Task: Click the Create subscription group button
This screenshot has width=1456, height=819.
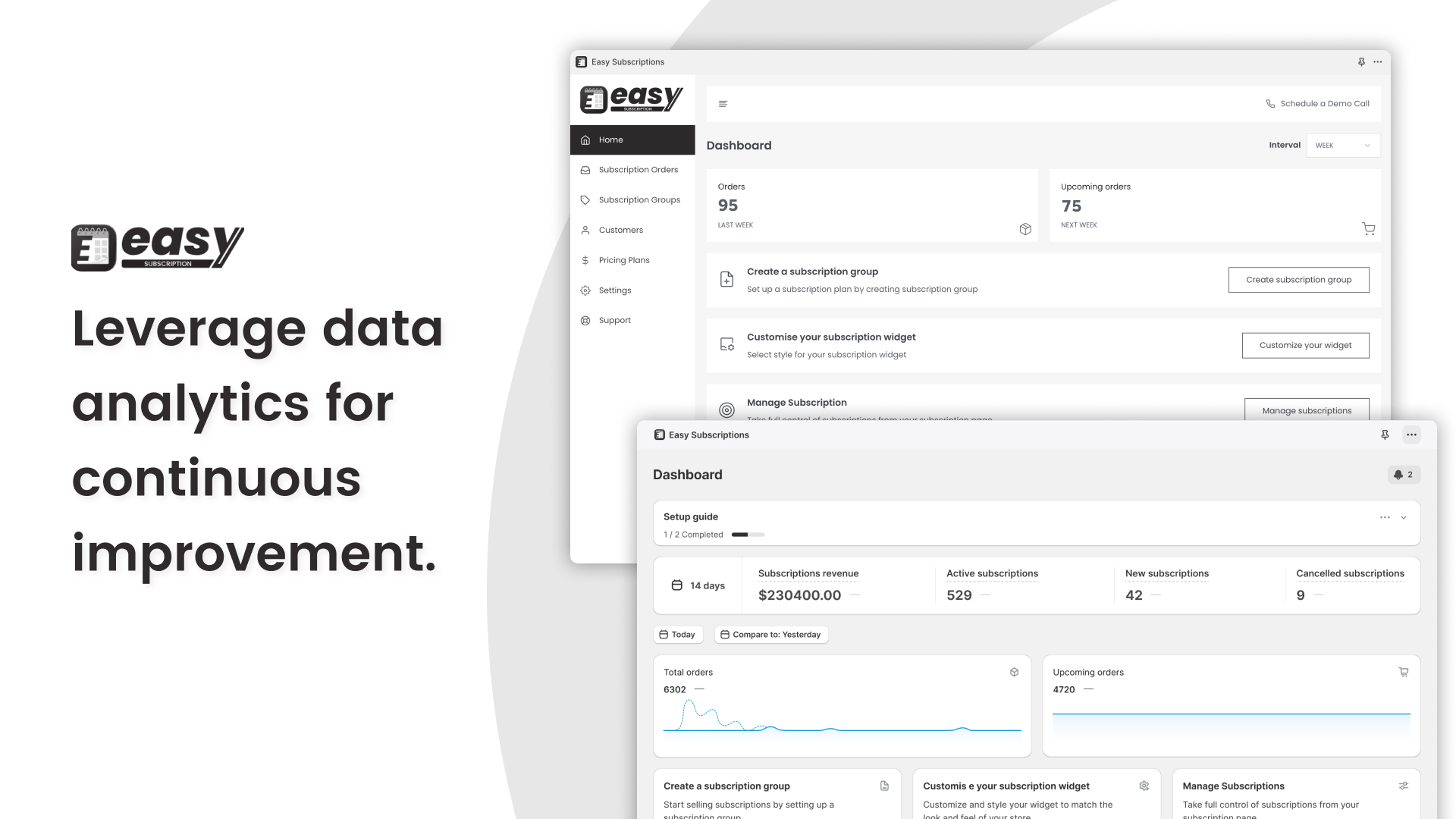Action: point(1299,280)
